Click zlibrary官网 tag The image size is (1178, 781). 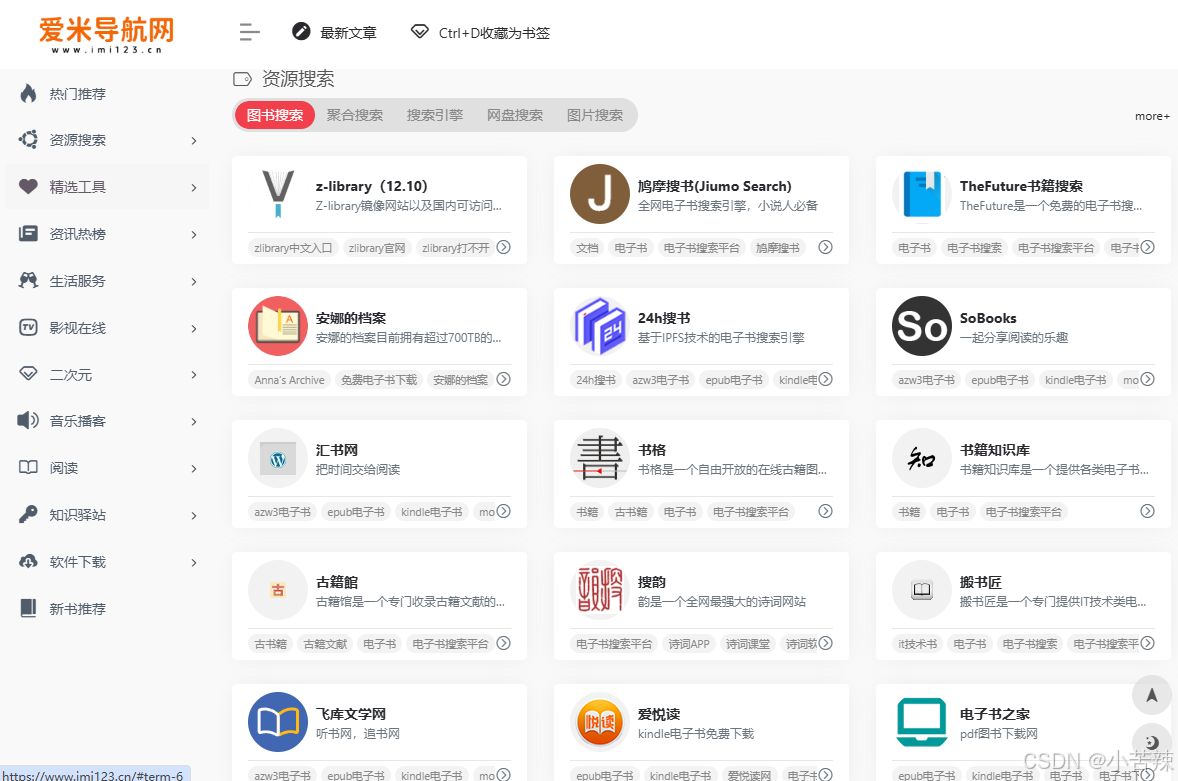pyautogui.click(x=377, y=248)
